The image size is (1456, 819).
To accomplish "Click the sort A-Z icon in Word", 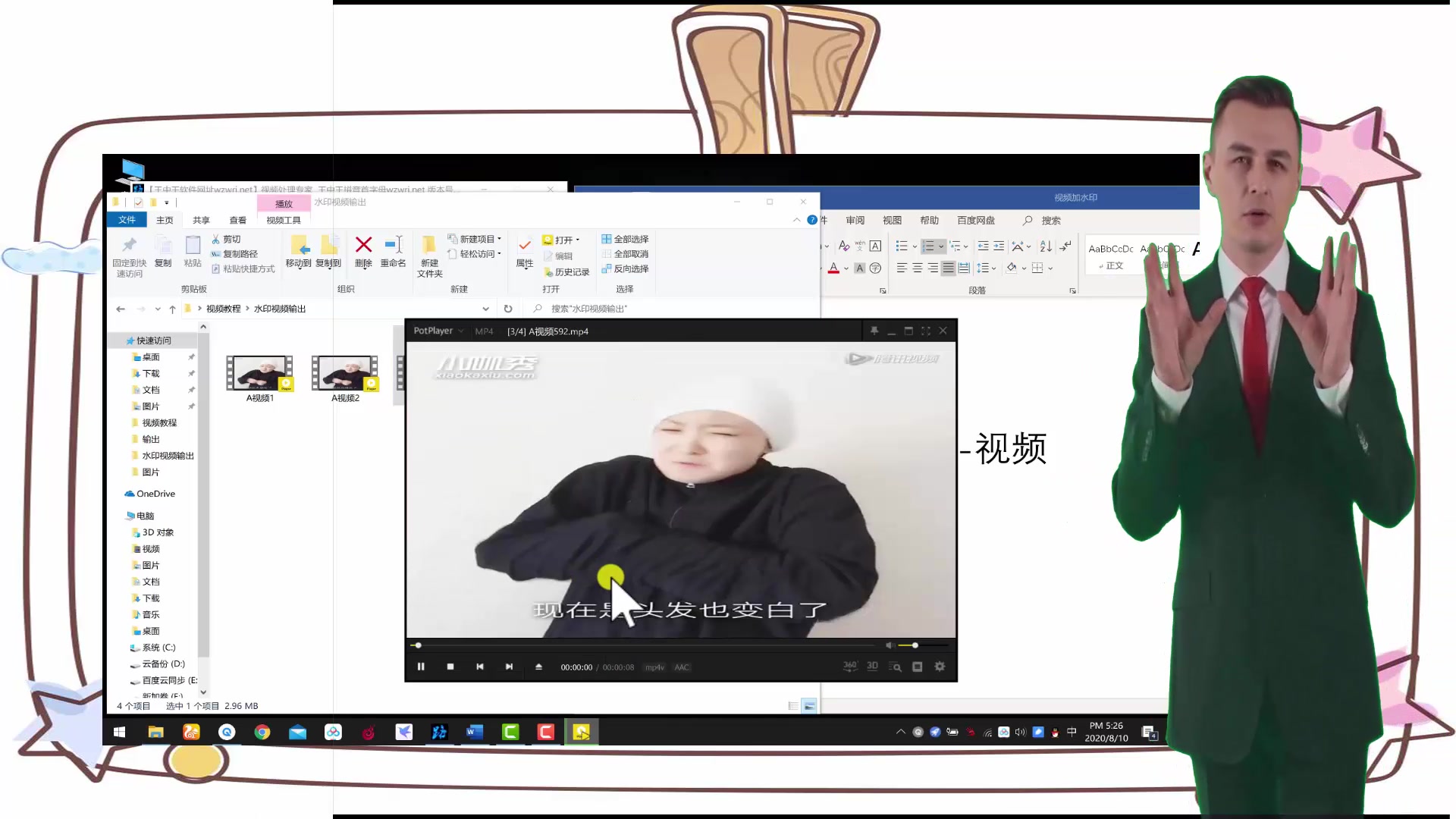I will pos(1046,246).
